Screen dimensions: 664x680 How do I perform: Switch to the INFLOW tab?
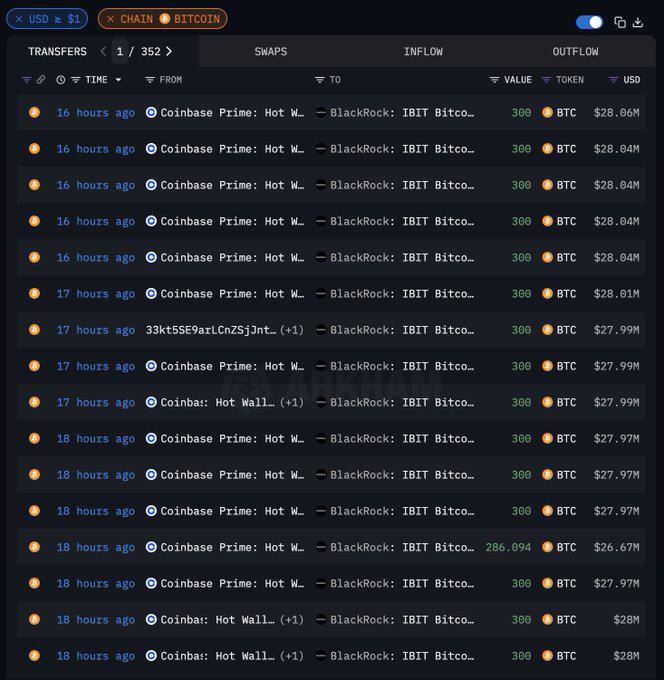pyautogui.click(x=423, y=52)
